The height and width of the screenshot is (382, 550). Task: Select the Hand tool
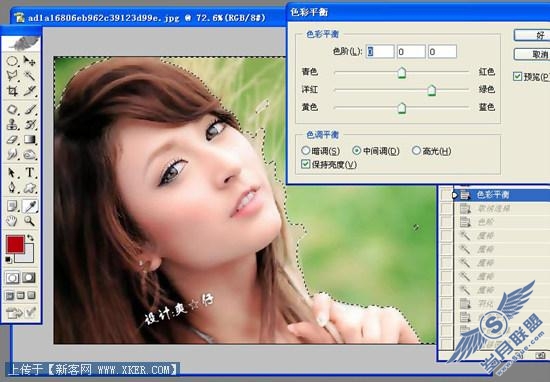pyautogui.click(x=12, y=221)
